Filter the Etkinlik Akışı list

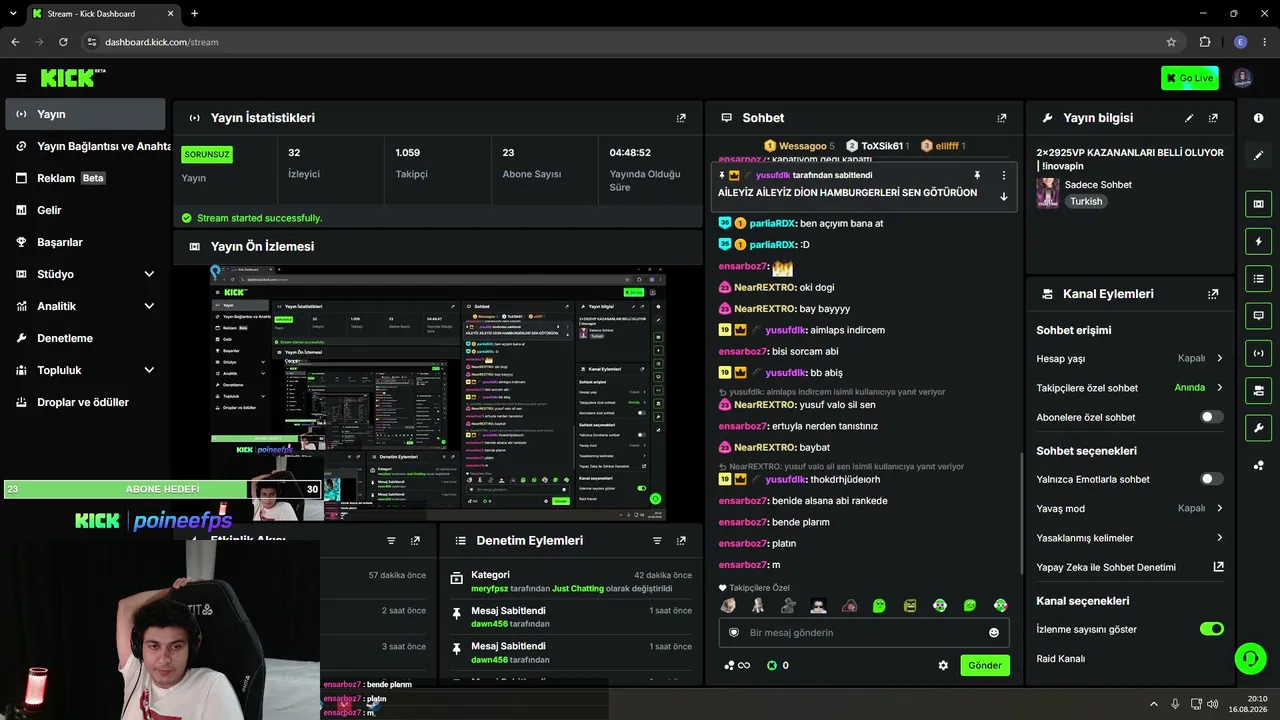click(x=391, y=541)
